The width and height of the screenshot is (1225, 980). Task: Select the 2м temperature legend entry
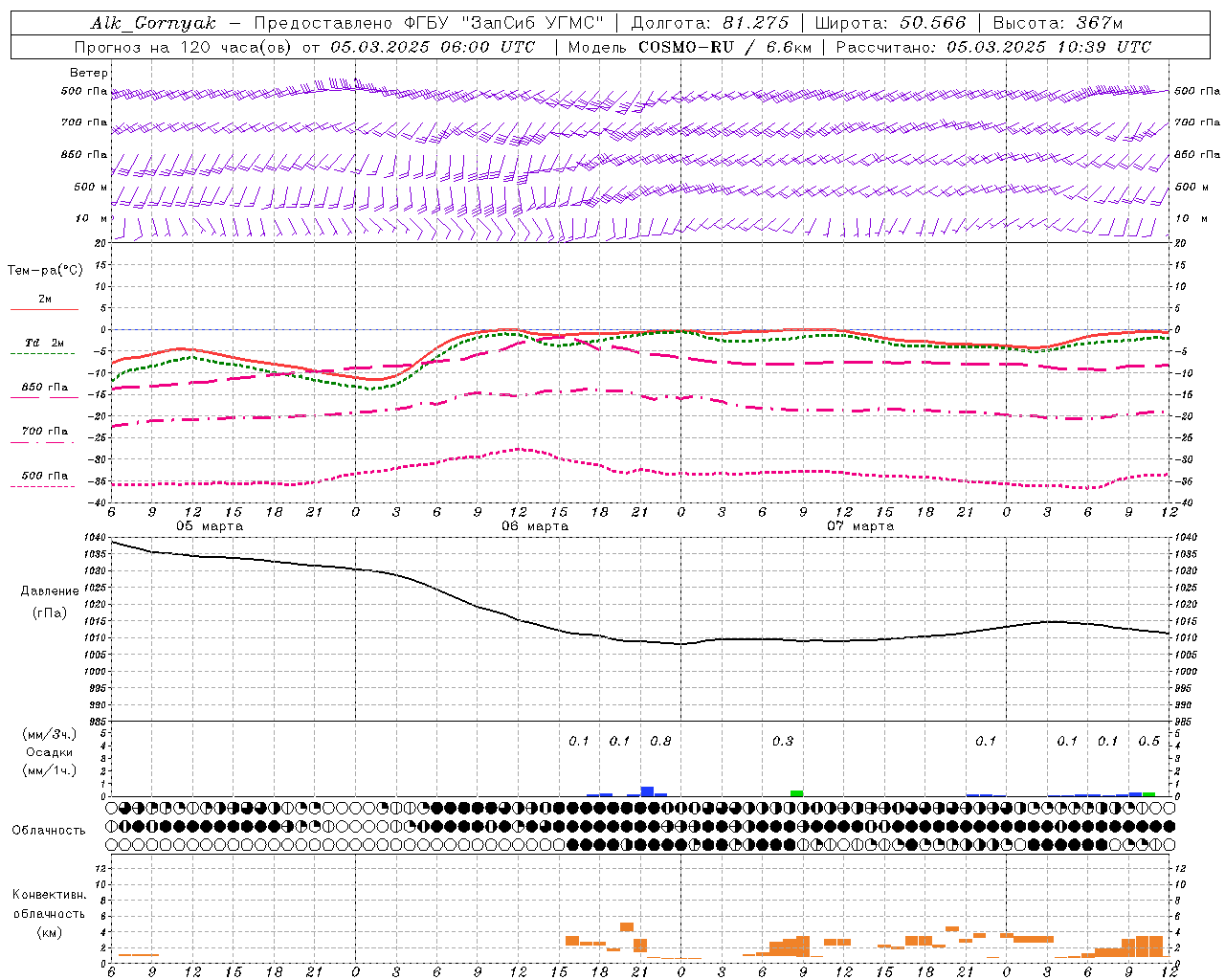(45, 299)
